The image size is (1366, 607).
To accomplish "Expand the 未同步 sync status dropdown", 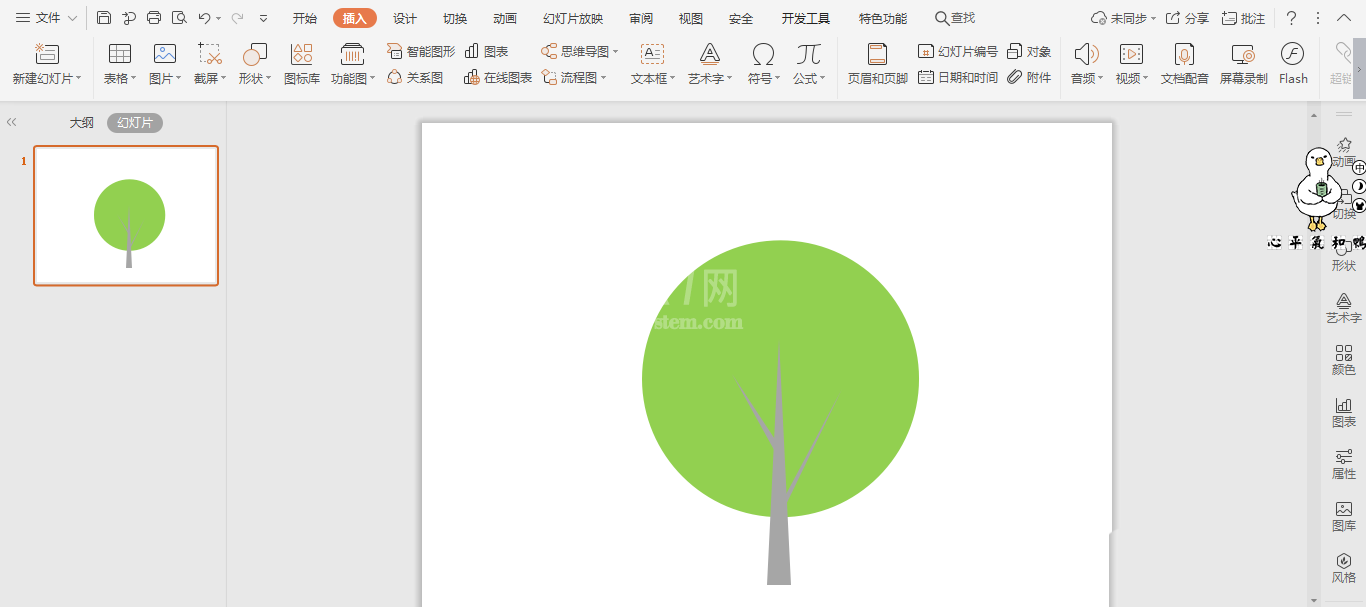I will pos(1153,19).
